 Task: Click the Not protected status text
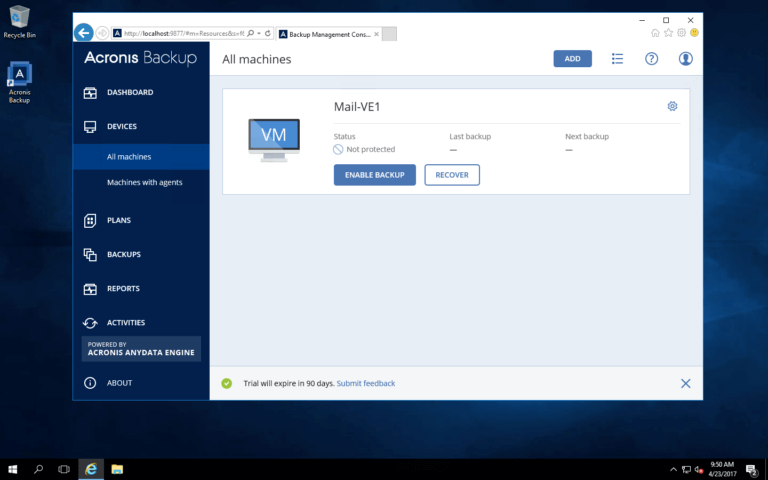point(371,149)
